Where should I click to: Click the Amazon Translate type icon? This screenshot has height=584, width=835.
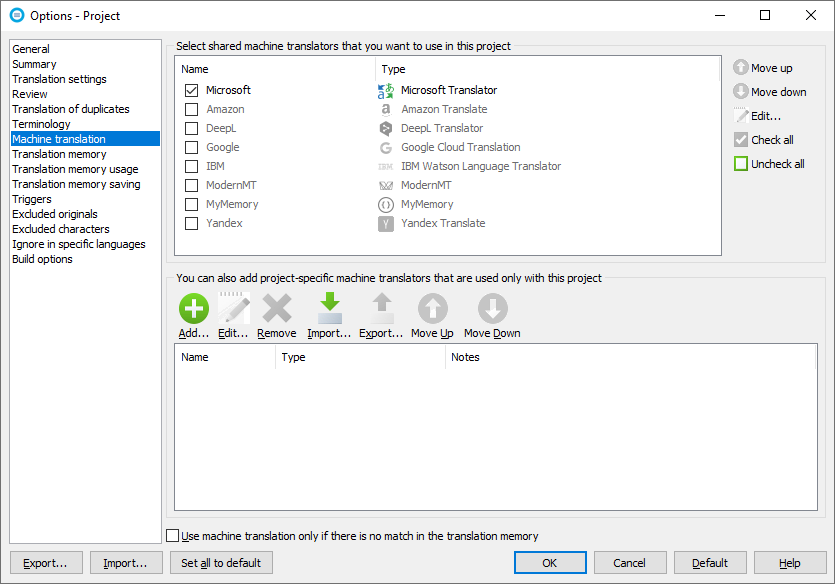[386, 110]
